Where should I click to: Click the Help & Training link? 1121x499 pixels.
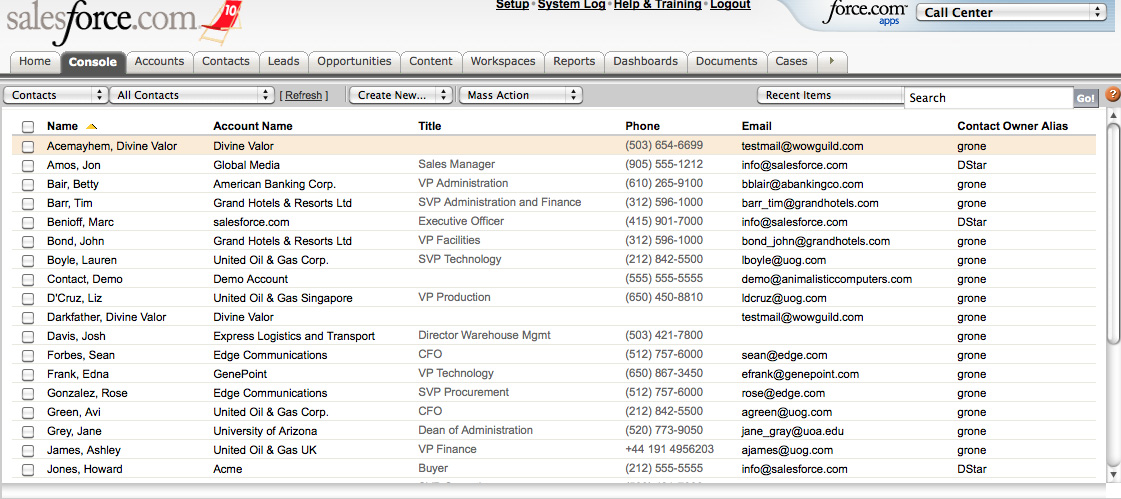tap(657, 5)
